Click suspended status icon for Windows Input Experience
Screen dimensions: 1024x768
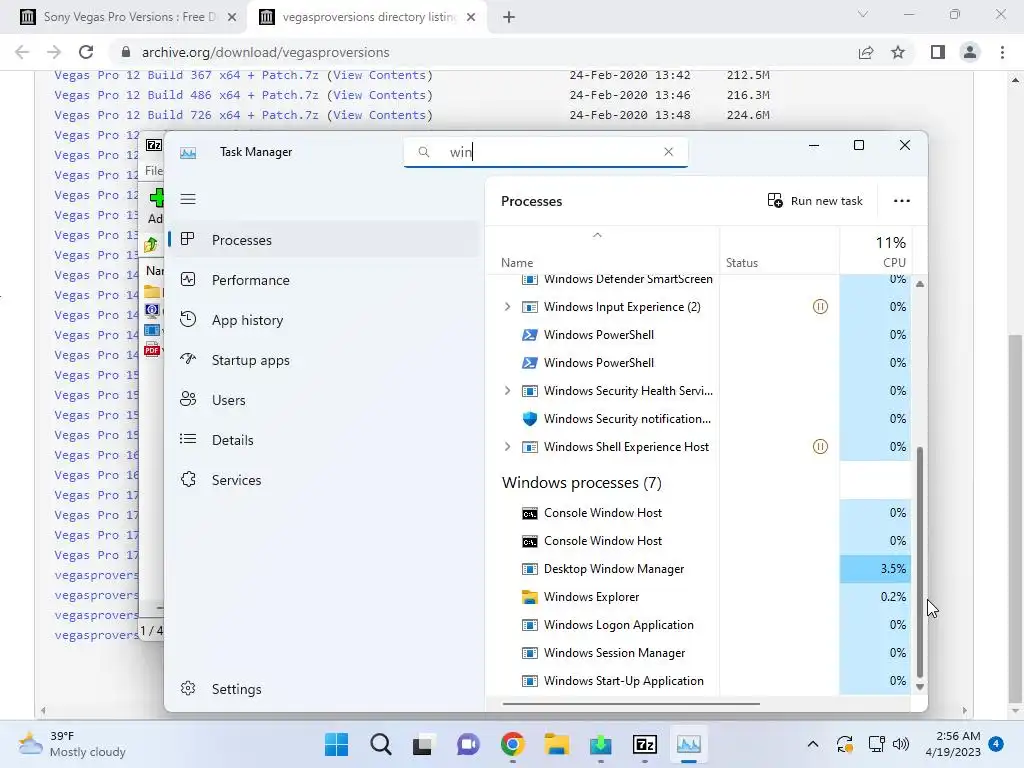[820, 306]
